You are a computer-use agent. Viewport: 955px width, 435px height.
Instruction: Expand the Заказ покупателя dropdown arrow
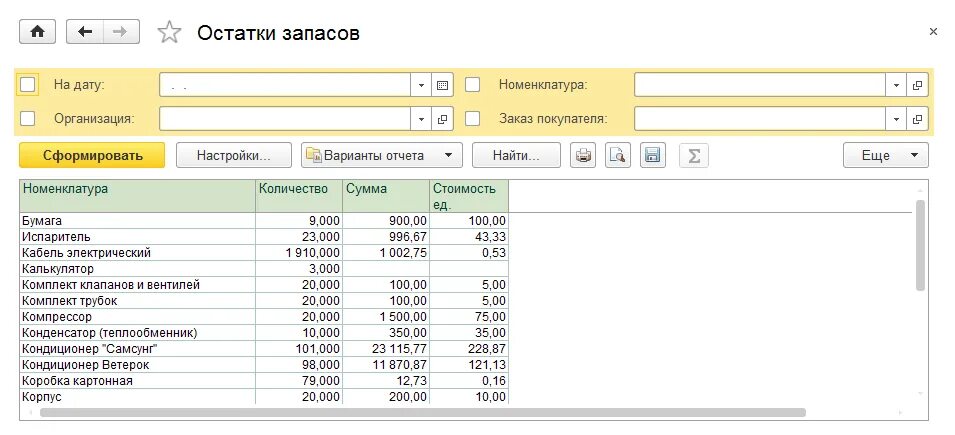(x=896, y=119)
